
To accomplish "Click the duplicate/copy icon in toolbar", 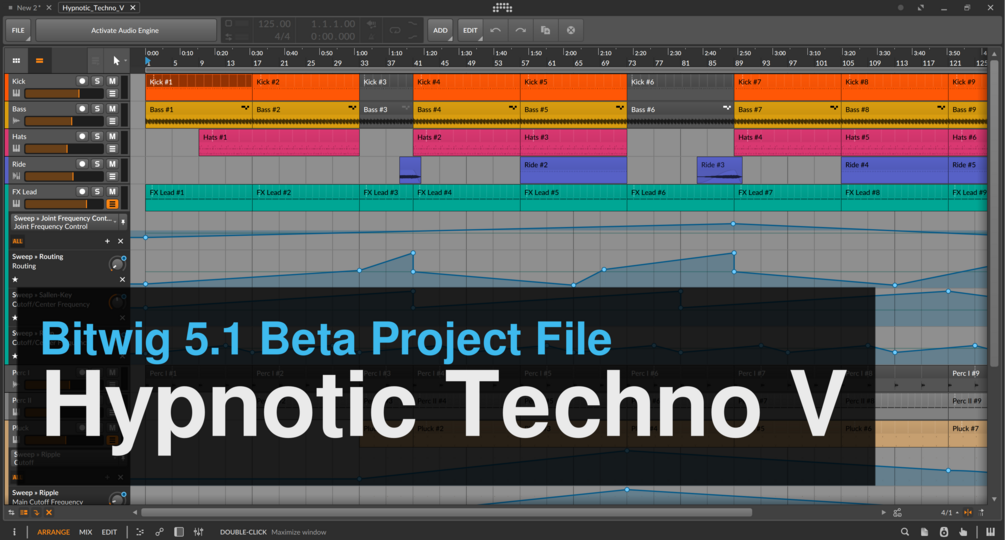I will pyautogui.click(x=545, y=30).
